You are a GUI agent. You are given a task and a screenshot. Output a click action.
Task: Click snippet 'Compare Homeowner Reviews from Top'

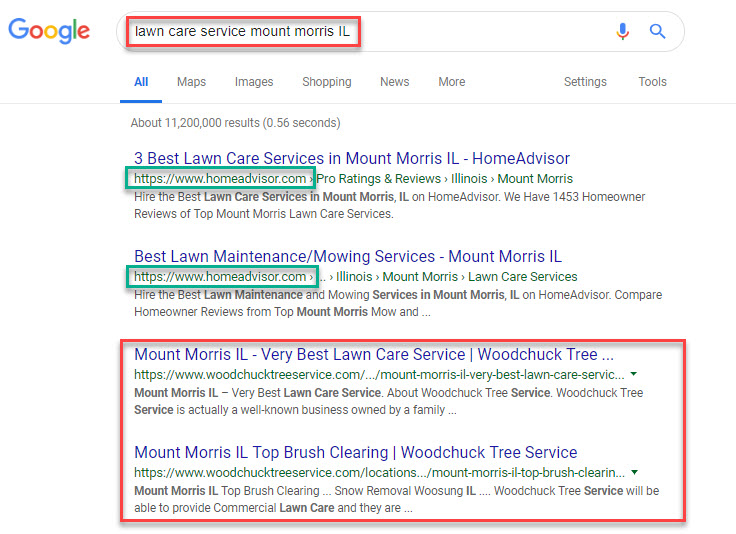pyautogui.click(x=398, y=303)
